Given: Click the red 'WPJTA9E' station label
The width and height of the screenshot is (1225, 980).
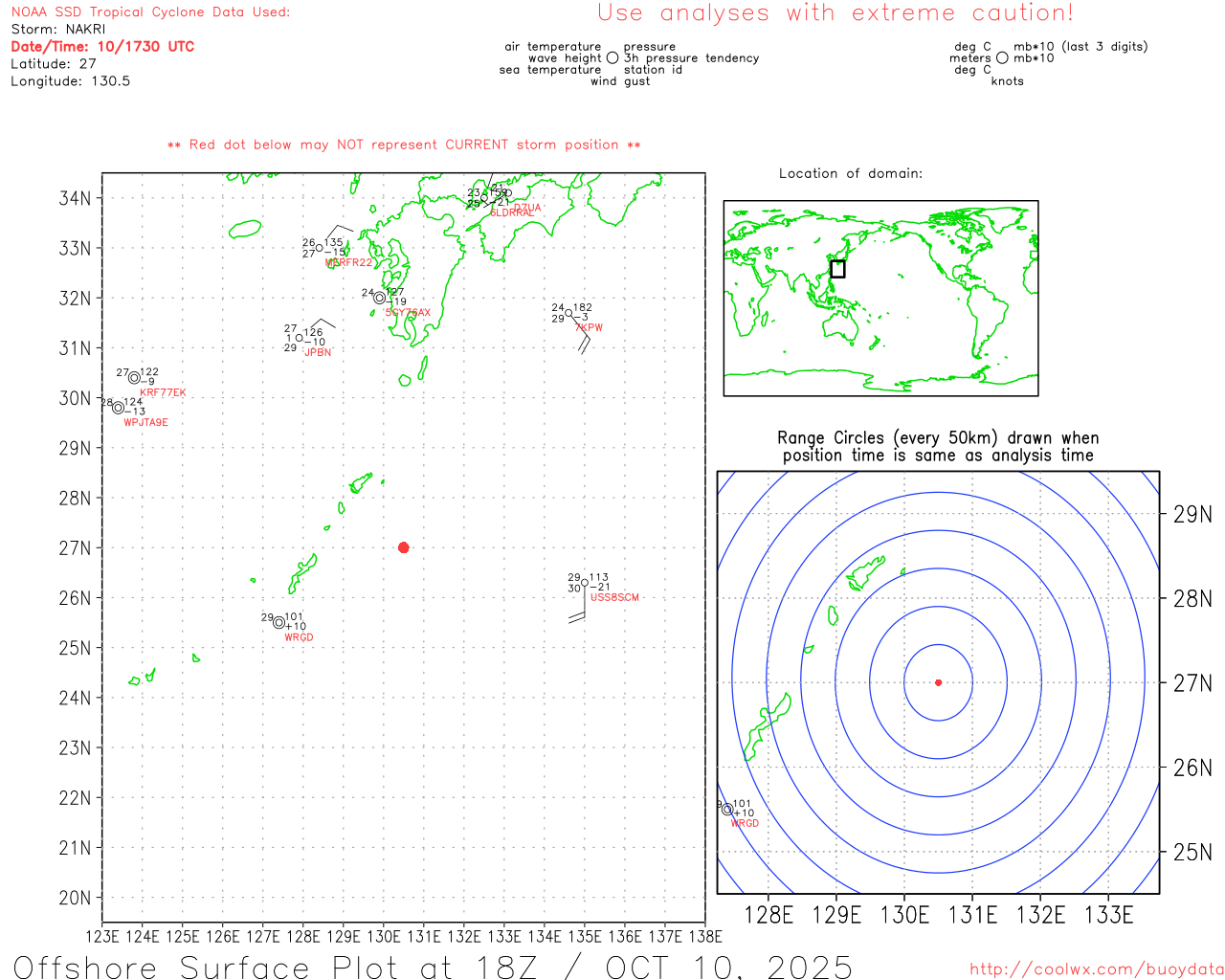Looking at the screenshot, I should [x=145, y=422].
